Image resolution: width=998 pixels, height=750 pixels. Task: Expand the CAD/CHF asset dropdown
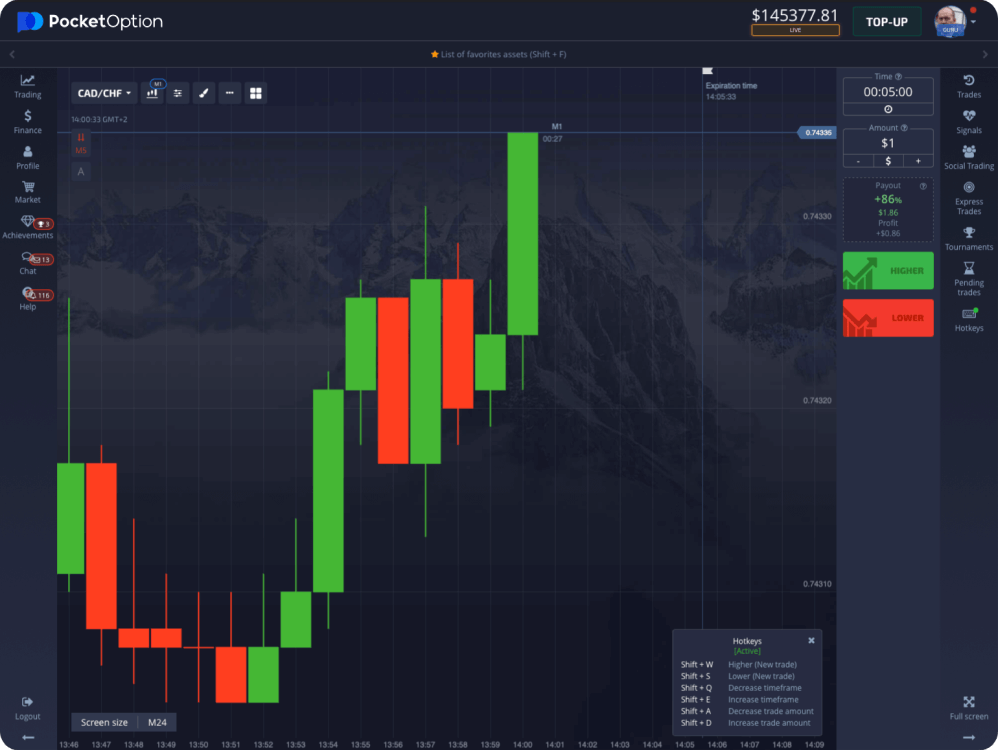tap(105, 93)
